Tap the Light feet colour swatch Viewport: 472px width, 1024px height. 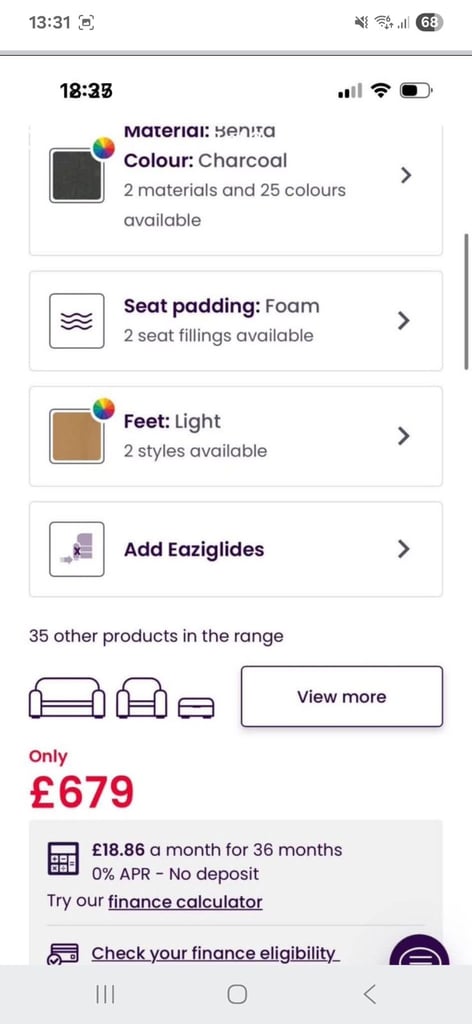[77, 436]
